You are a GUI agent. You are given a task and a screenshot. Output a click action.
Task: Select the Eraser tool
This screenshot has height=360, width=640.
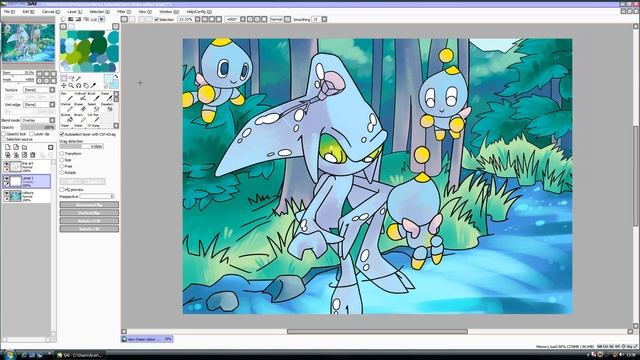80,107
